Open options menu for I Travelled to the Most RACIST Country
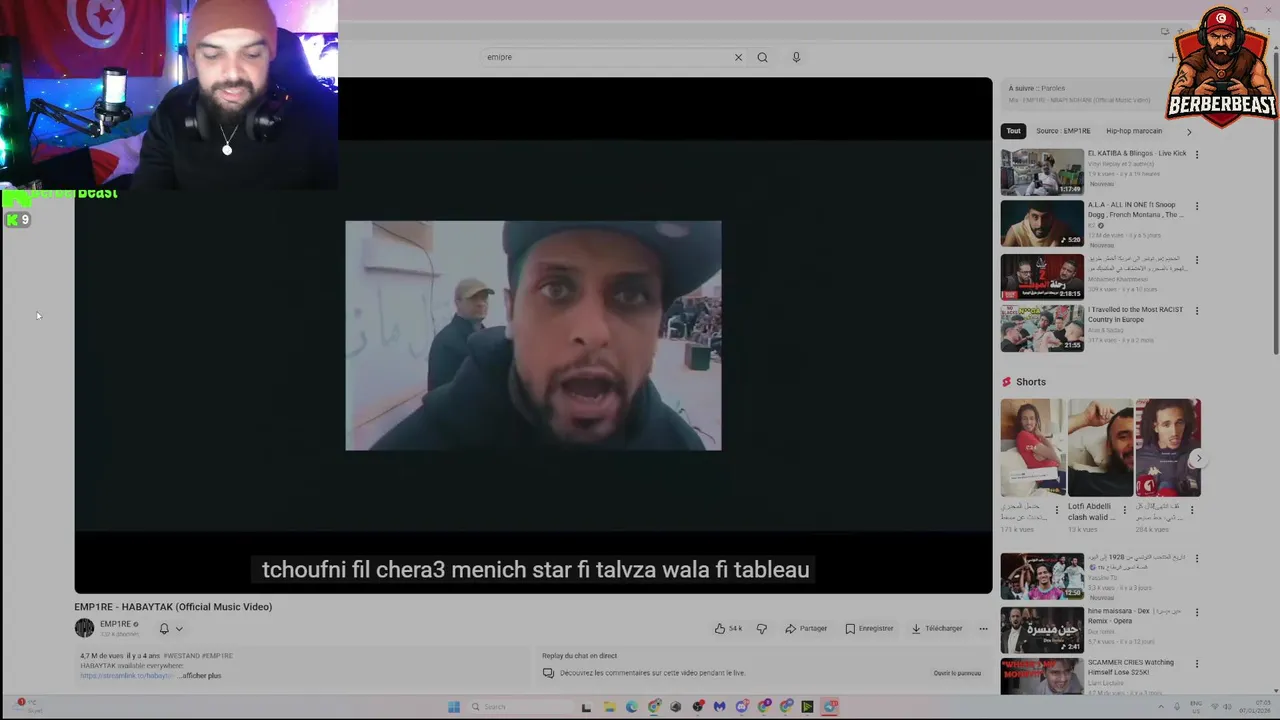The width and height of the screenshot is (1280, 720). click(1196, 311)
